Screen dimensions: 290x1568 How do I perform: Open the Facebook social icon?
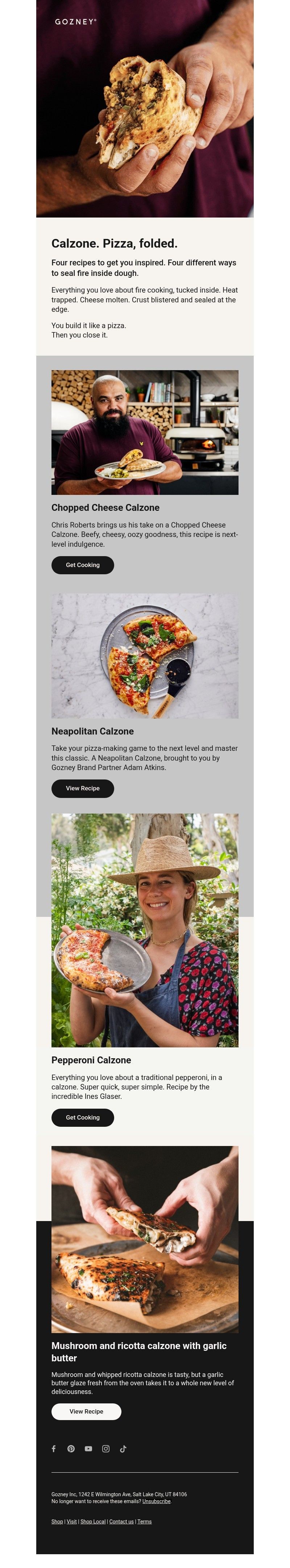(x=54, y=1449)
